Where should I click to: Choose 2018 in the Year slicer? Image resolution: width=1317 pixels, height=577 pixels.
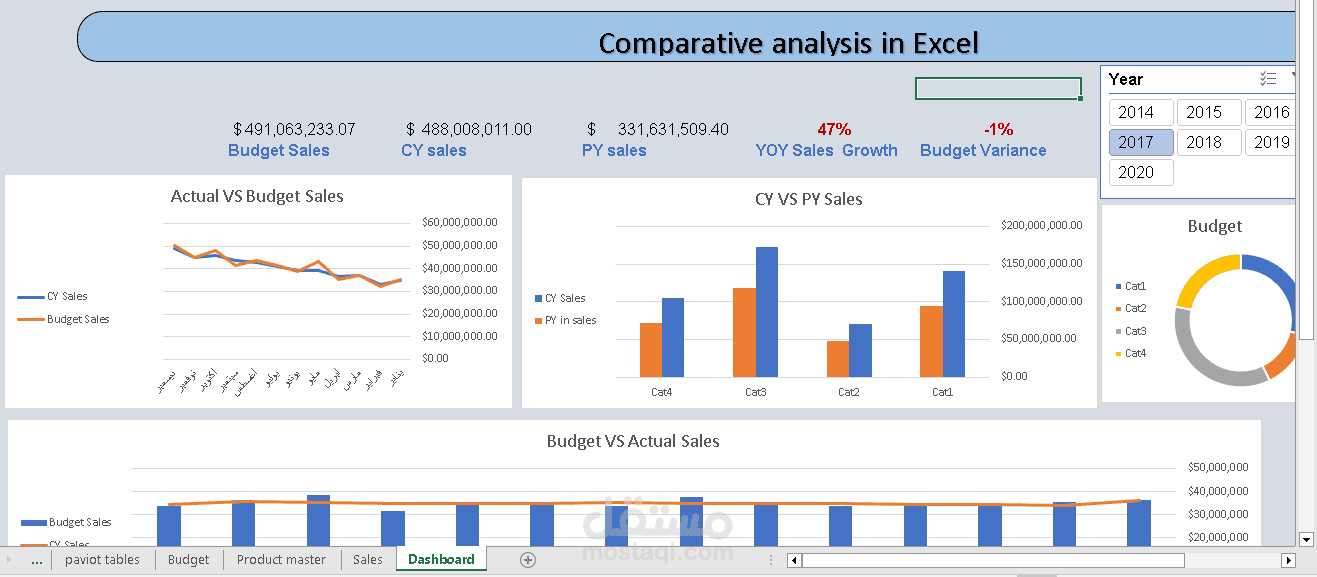1209,142
